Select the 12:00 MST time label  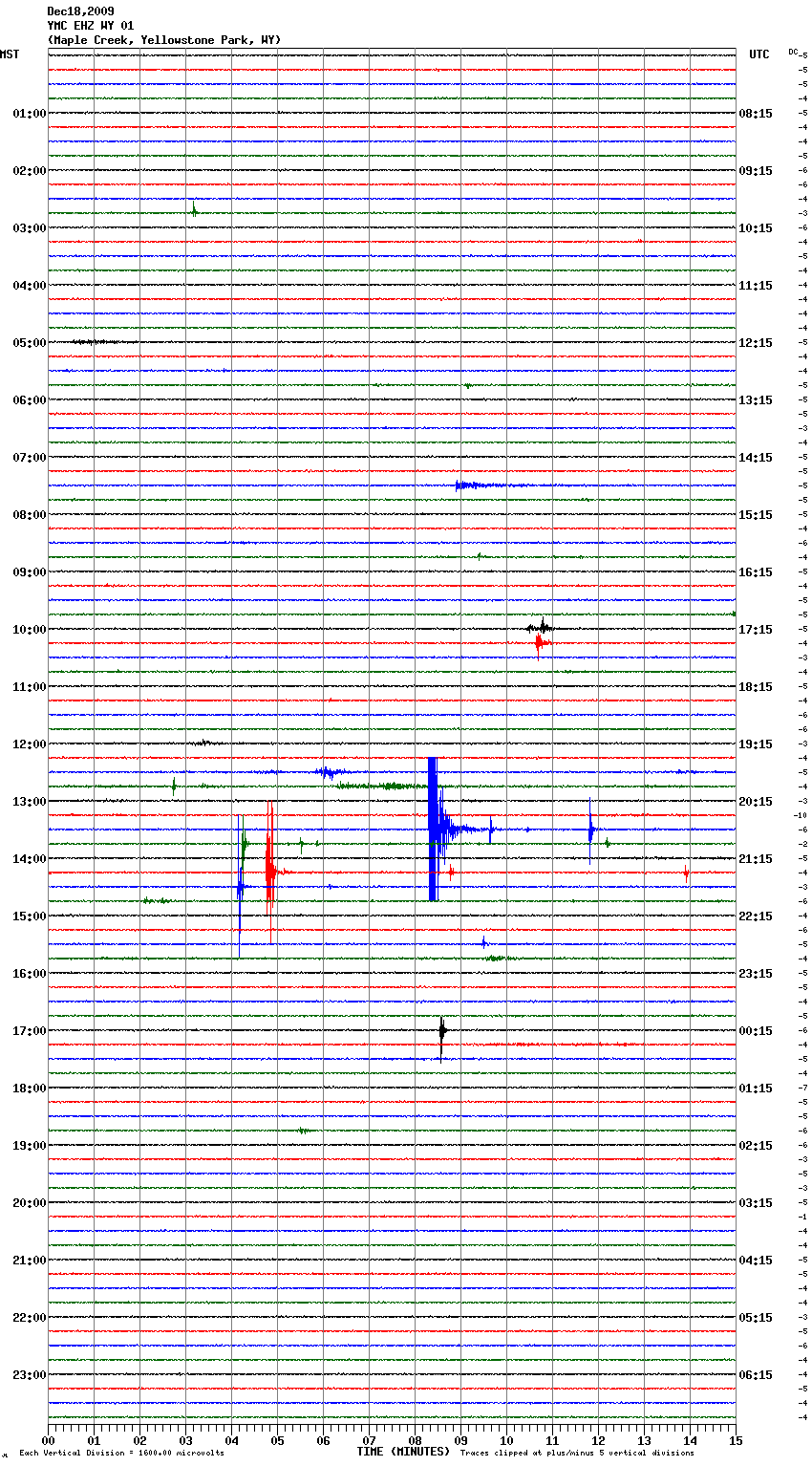(x=29, y=744)
